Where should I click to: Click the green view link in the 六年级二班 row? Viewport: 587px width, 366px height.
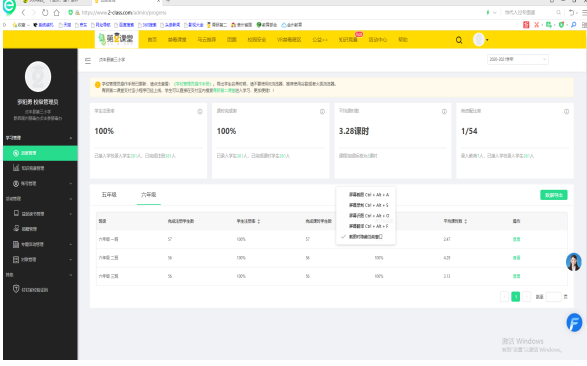click(517, 258)
